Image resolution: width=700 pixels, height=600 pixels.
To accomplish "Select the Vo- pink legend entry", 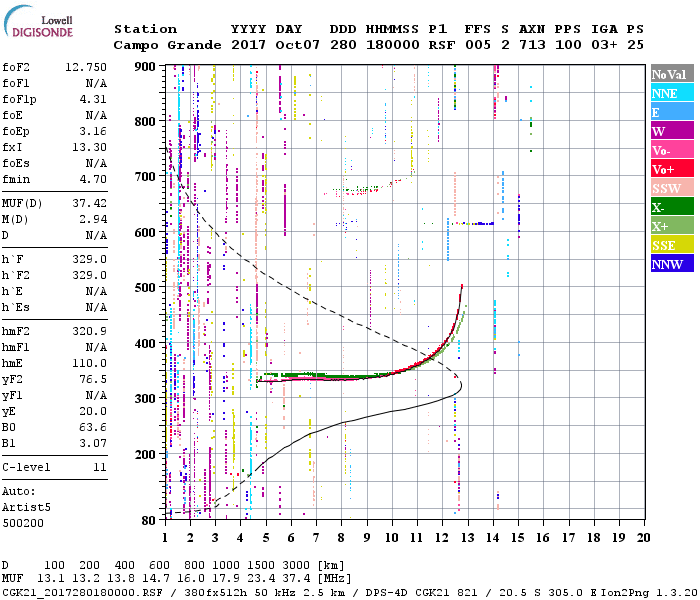I will pyautogui.click(x=671, y=150).
